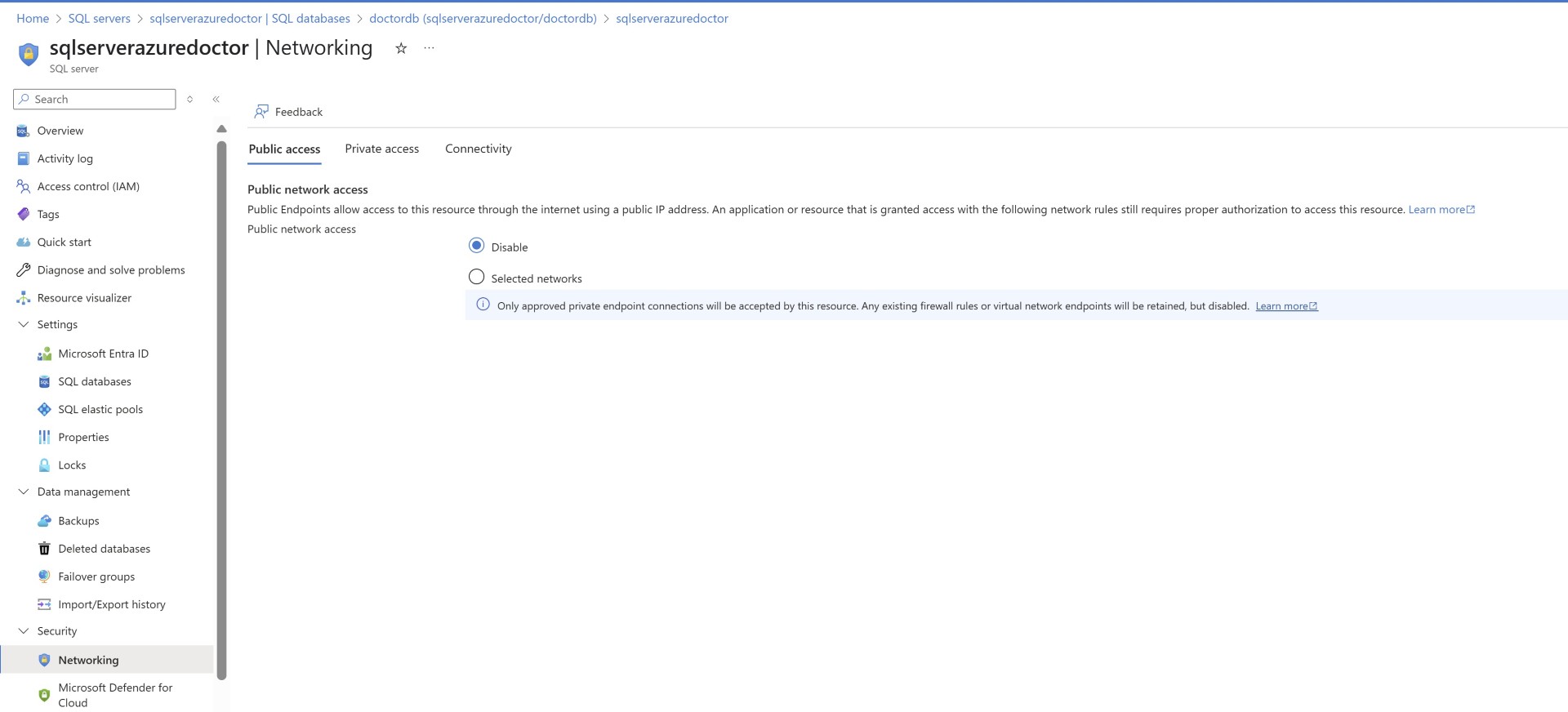Click the sidebar vertical scrollbar
1568x712 pixels.
pyautogui.click(x=221, y=410)
